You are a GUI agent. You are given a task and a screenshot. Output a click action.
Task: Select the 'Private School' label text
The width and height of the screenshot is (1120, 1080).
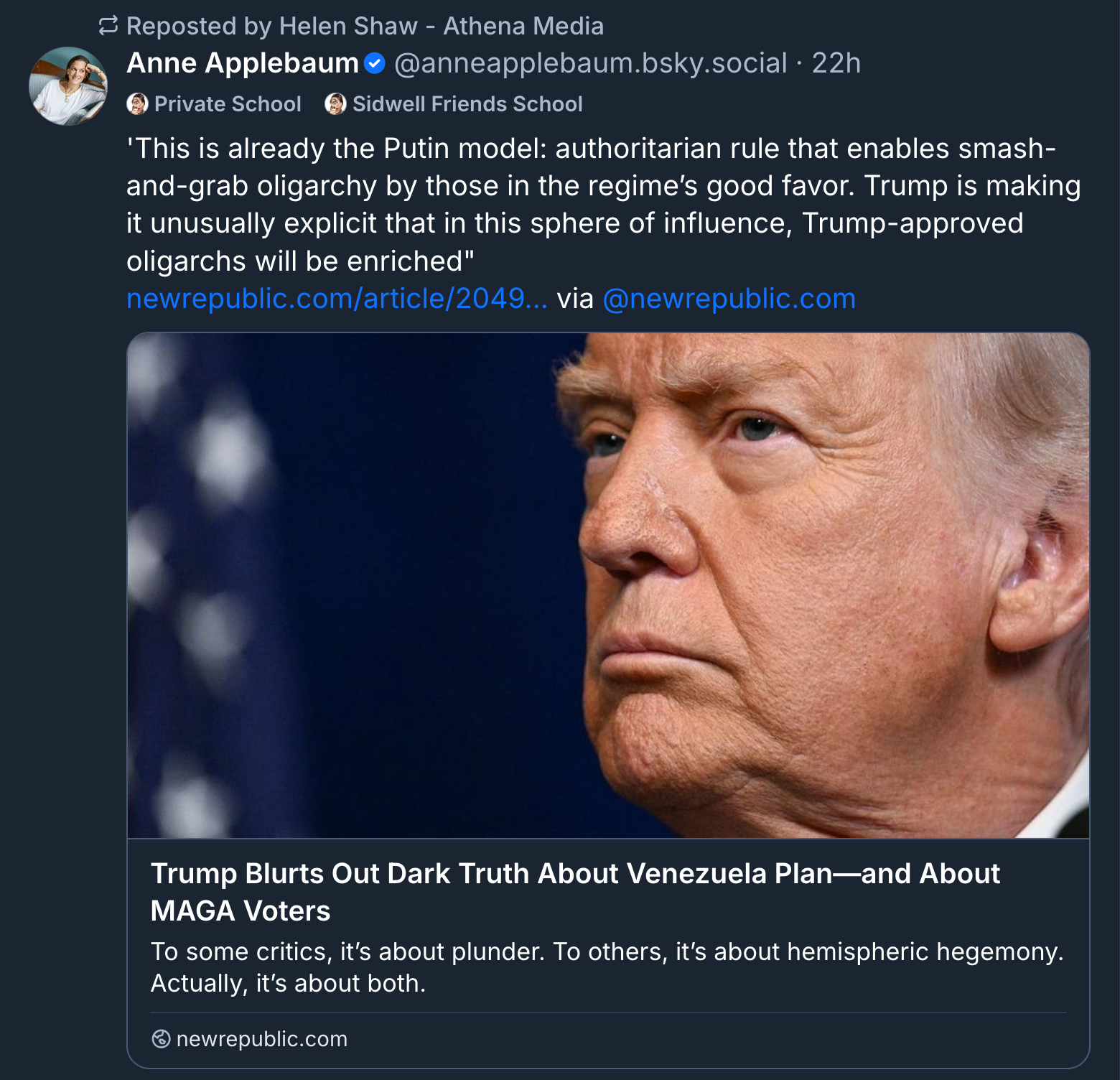228,104
